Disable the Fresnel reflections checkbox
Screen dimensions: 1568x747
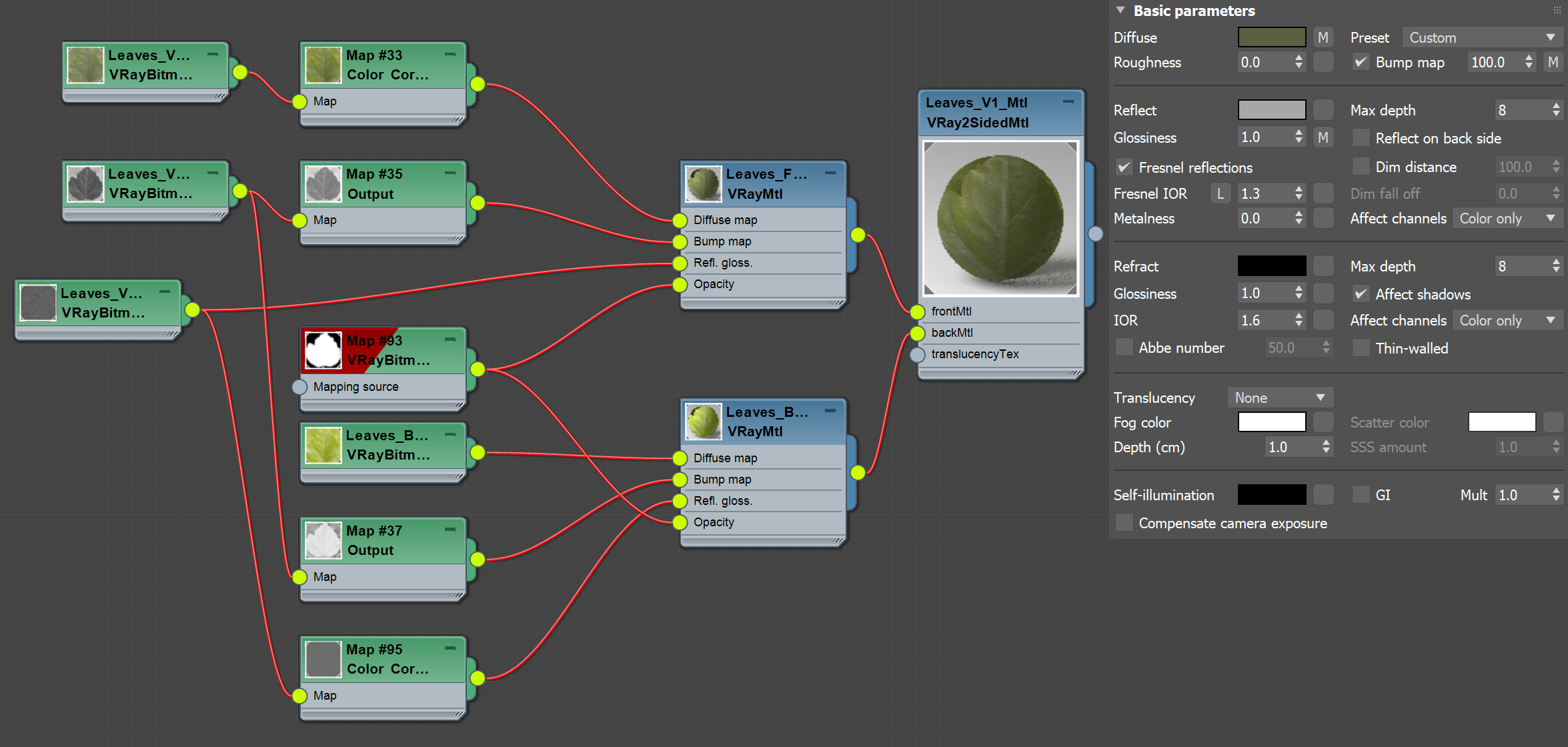pos(1124,167)
